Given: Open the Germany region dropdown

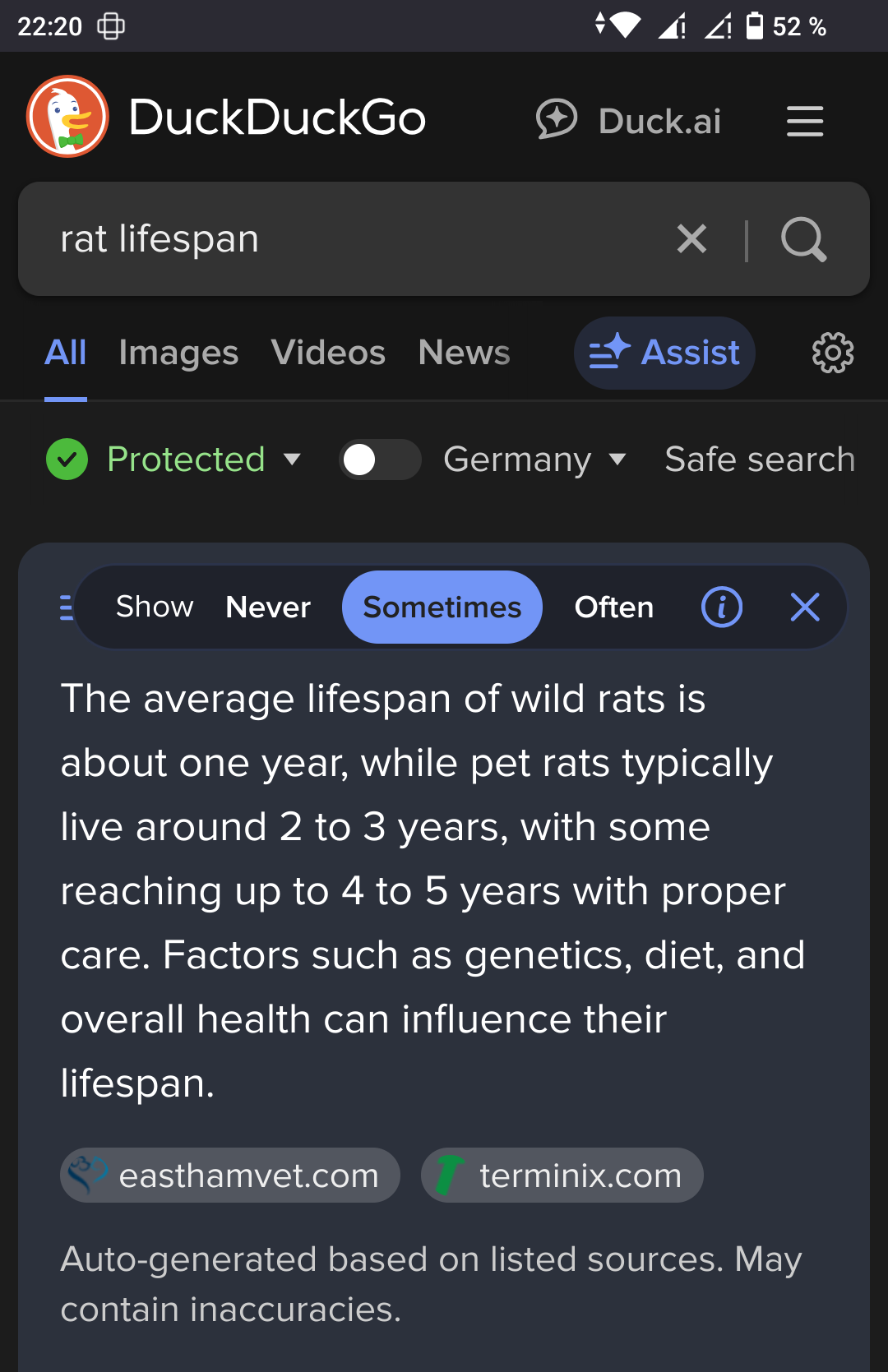Looking at the screenshot, I should point(535,459).
